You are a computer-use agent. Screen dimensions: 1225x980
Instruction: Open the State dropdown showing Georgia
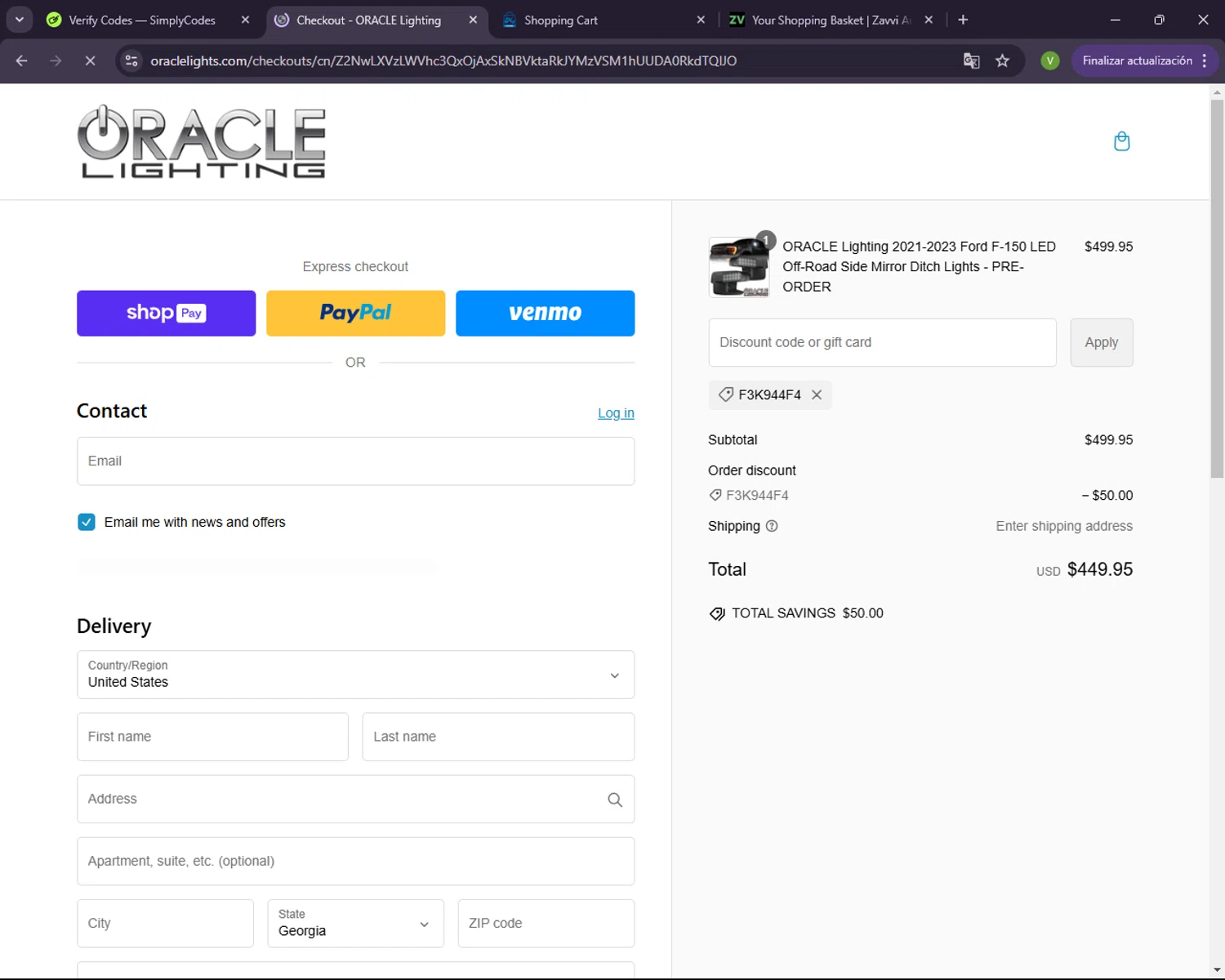tap(355, 924)
